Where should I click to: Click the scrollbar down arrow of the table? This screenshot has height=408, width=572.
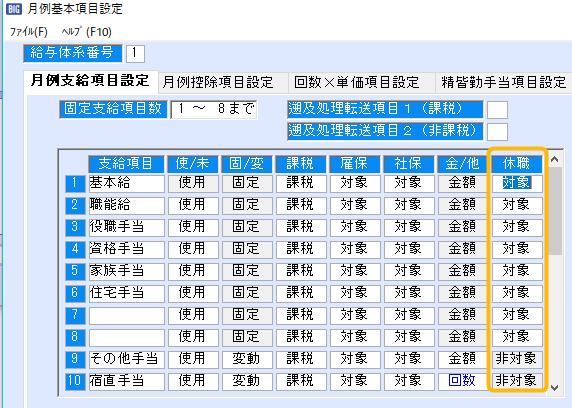point(555,388)
